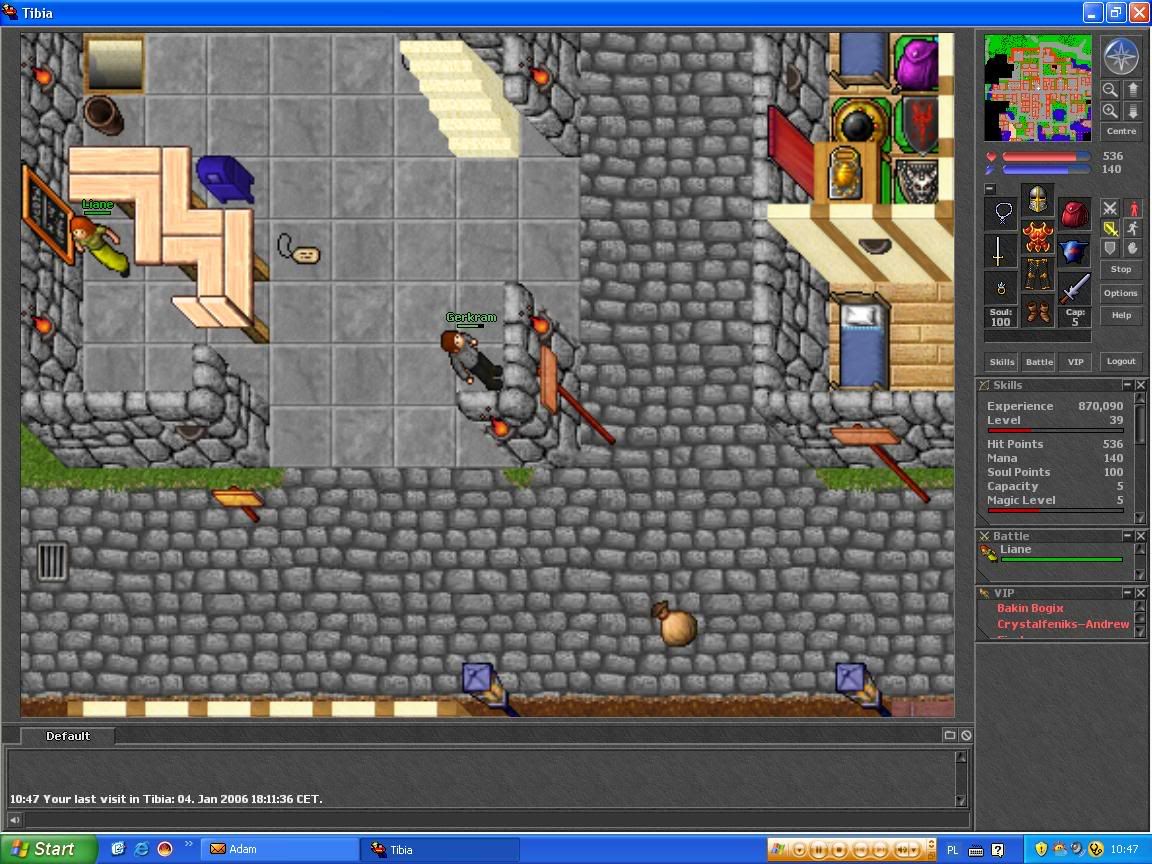Click the PL language indicator
This screenshot has height=864, width=1152.
pyautogui.click(x=953, y=850)
